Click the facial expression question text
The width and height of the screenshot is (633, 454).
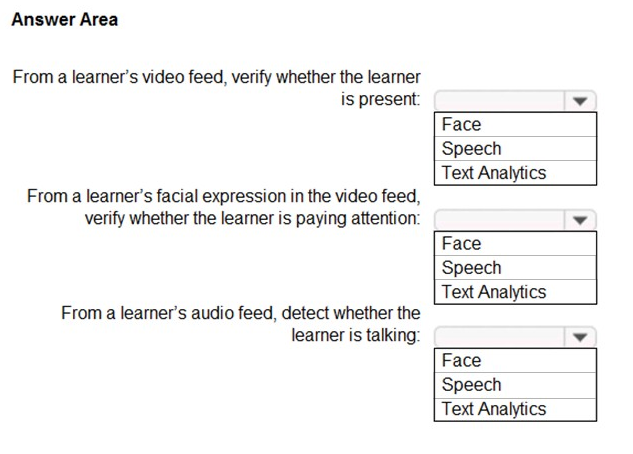[224, 207]
